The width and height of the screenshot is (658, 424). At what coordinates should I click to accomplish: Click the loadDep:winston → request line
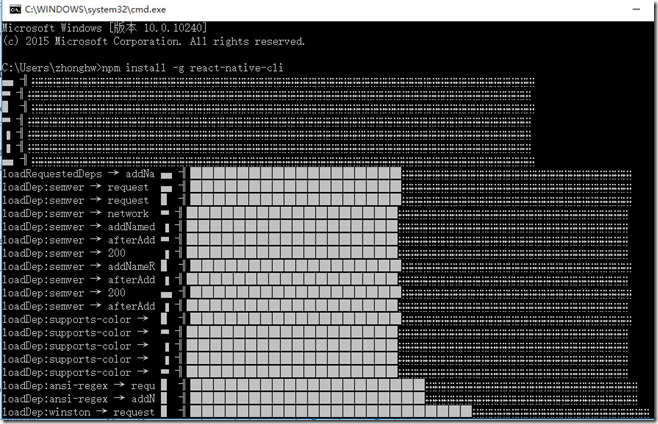tap(78, 412)
